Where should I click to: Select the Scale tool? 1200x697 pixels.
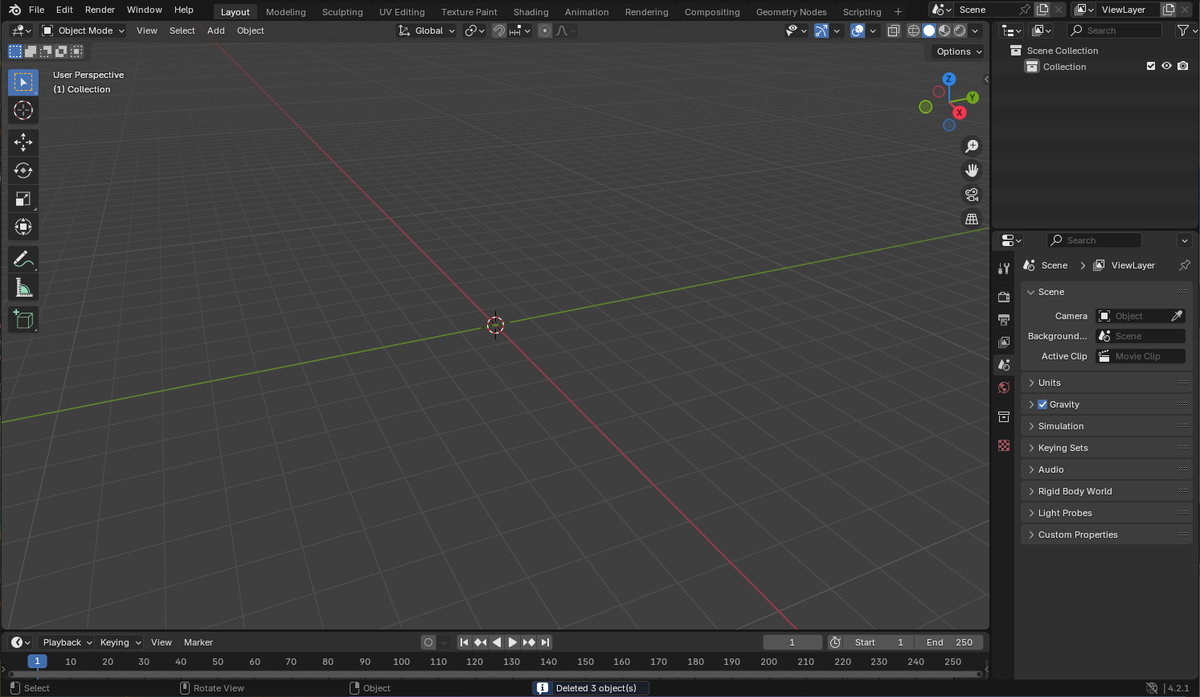coord(23,198)
